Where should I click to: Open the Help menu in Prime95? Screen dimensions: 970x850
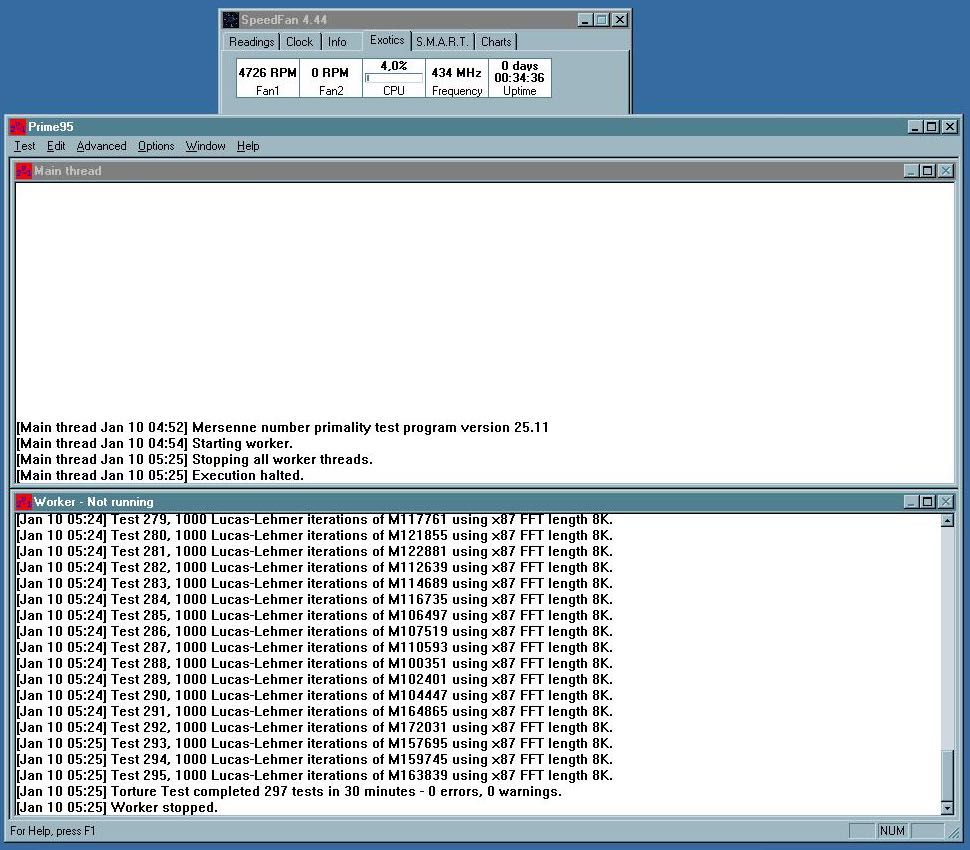(x=248, y=146)
